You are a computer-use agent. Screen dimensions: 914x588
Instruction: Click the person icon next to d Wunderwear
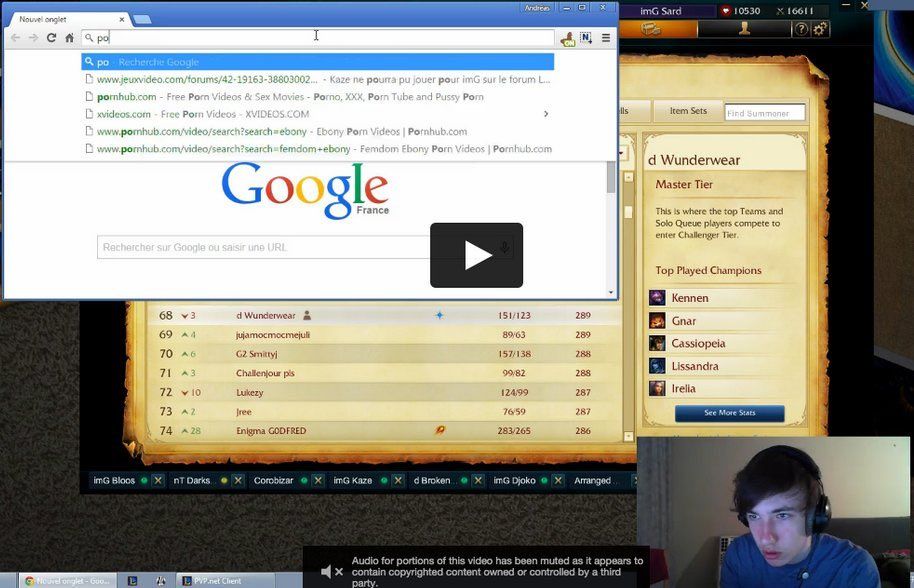pyautogui.click(x=307, y=315)
